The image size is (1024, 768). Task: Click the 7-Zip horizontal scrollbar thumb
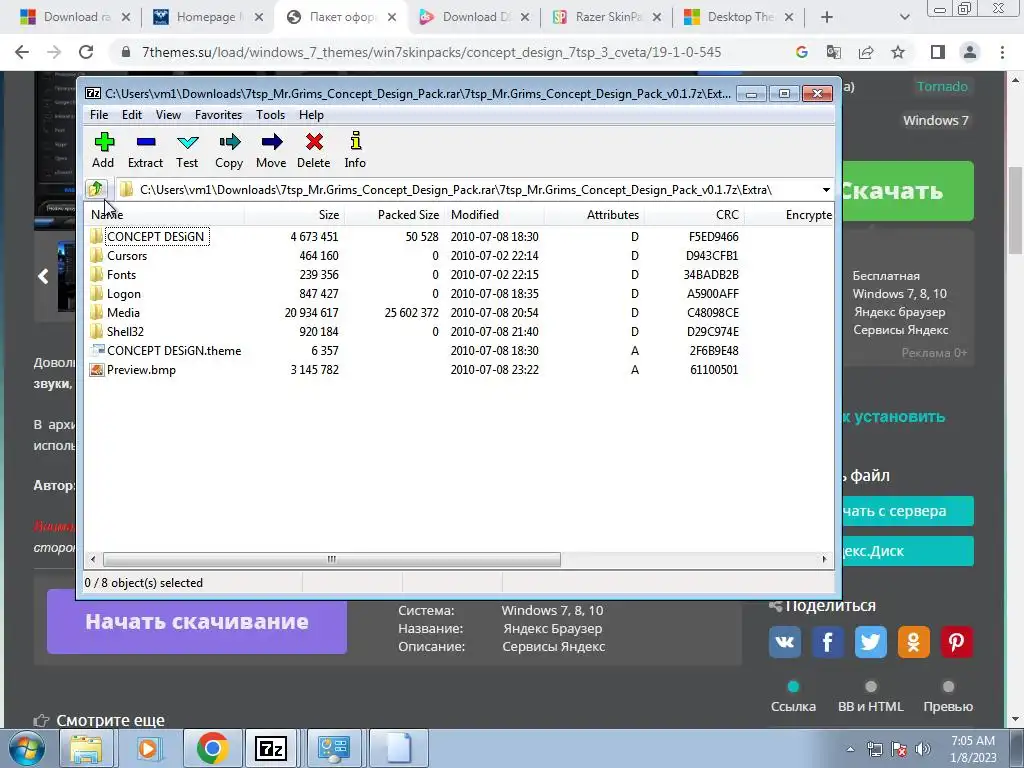coord(332,560)
